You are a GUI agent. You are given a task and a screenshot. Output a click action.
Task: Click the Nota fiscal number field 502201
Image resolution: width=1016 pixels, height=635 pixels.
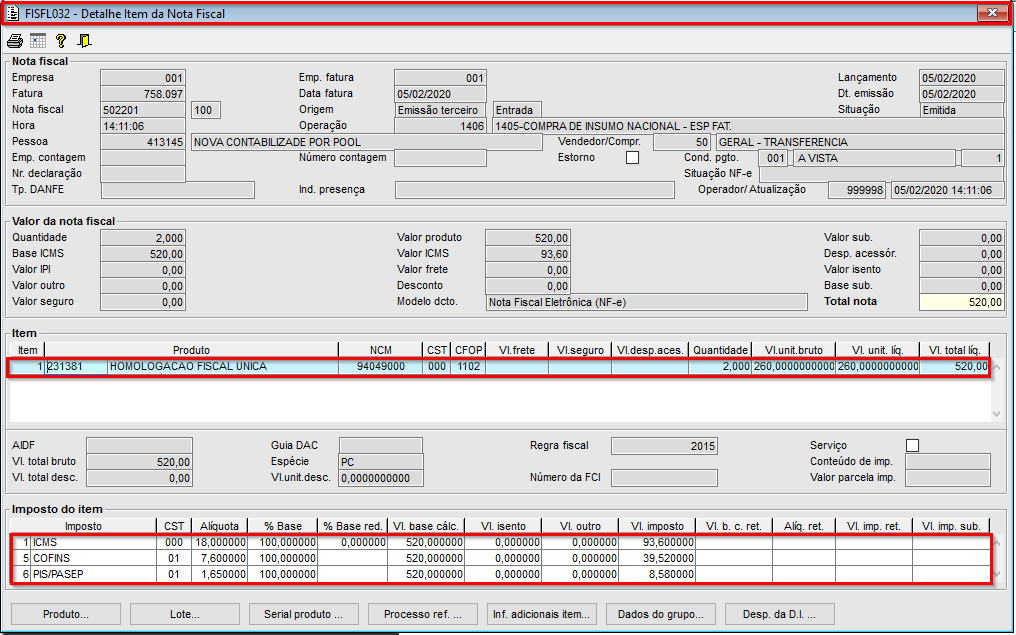[x=143, y=110]
